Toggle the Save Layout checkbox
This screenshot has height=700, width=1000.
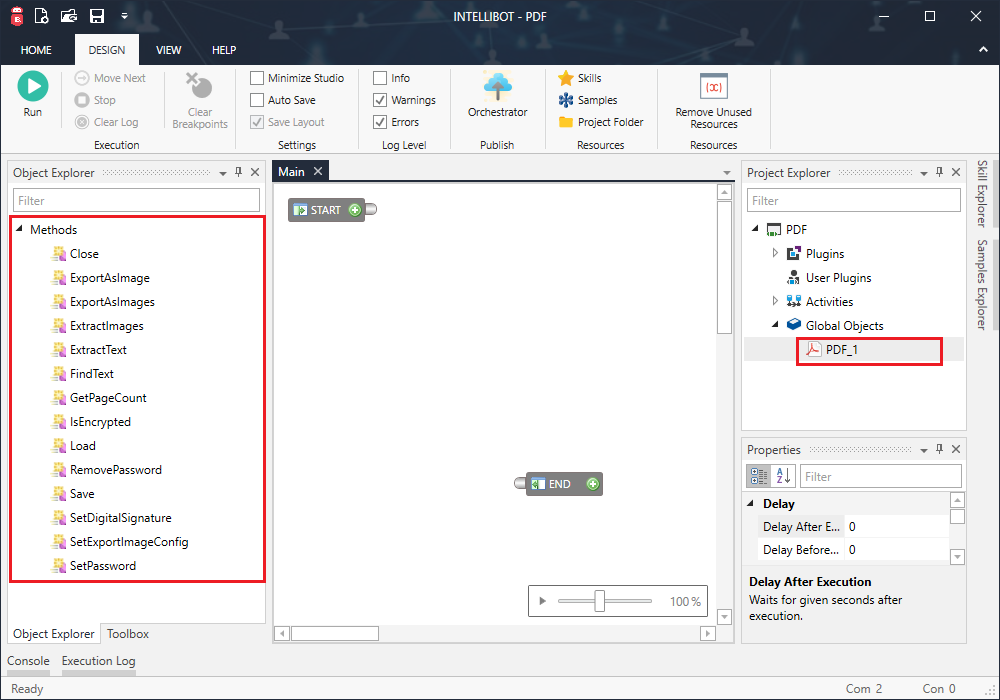pos(257,122)
